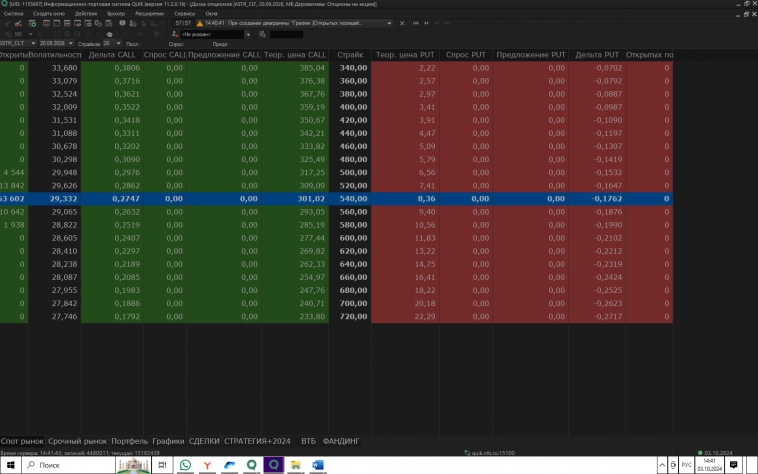This screenshot has height=474, width=758.
Task: Expand the diagram message dropdown in toolbar
Action: 388,22
